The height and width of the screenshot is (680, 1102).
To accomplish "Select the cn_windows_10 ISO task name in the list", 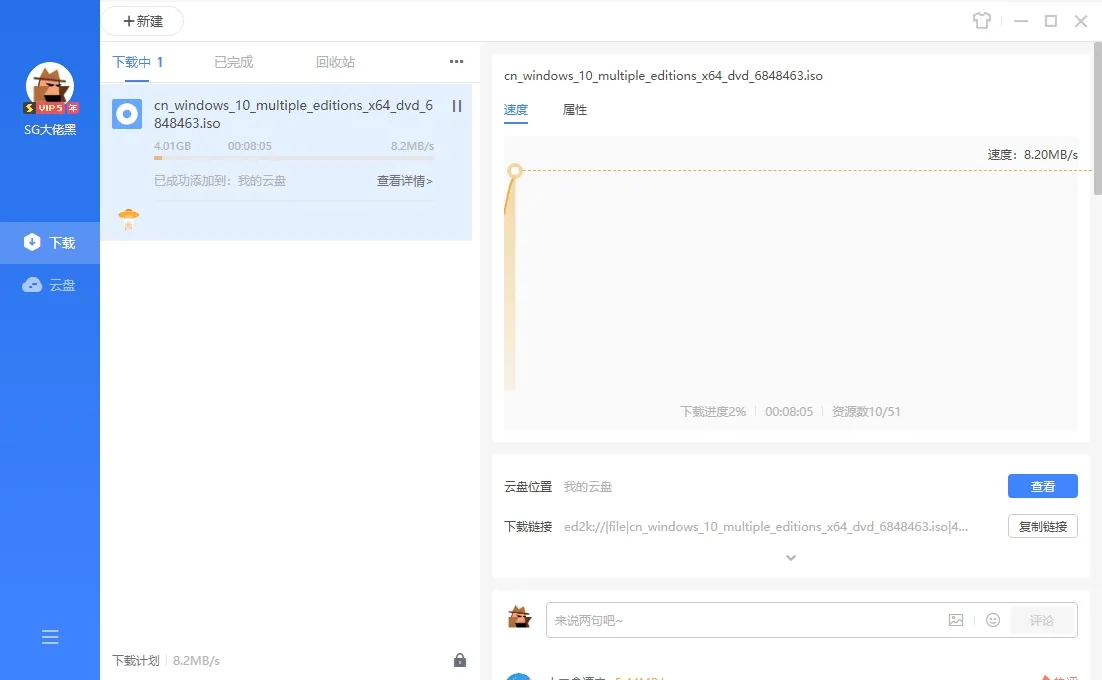I will click(x=293, y=114).
